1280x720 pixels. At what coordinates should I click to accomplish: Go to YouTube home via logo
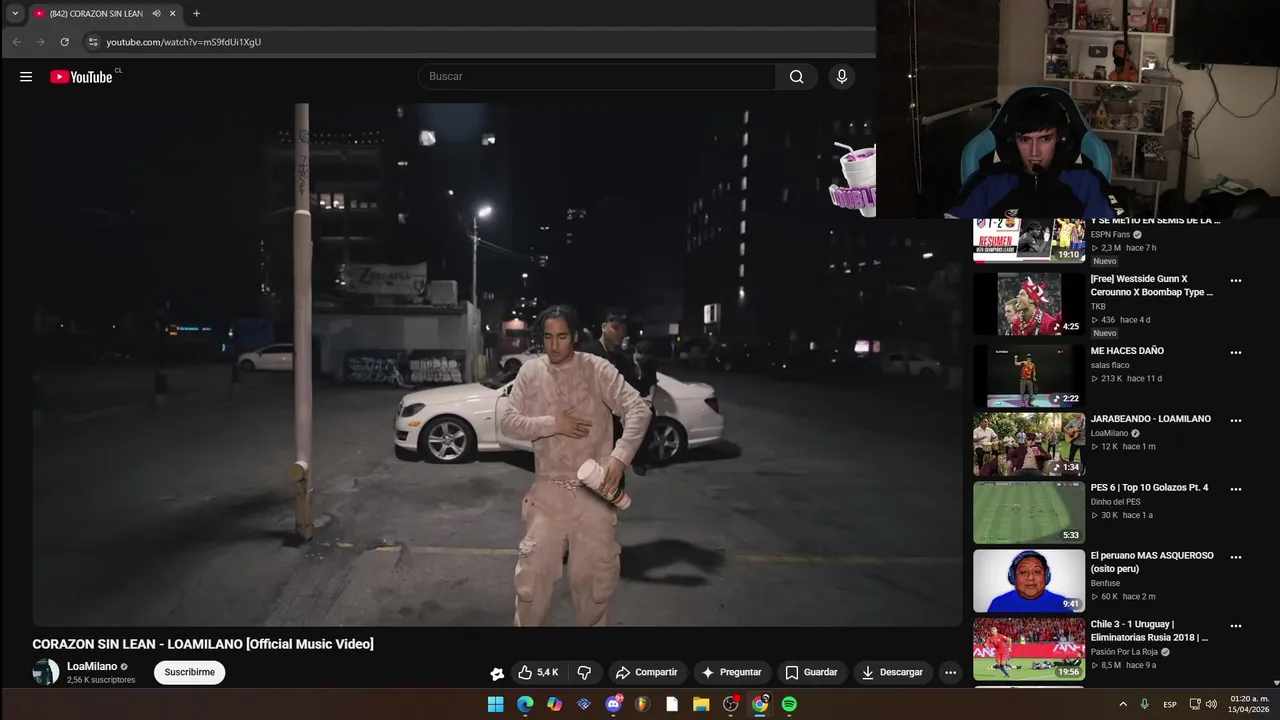click(81, 77)
